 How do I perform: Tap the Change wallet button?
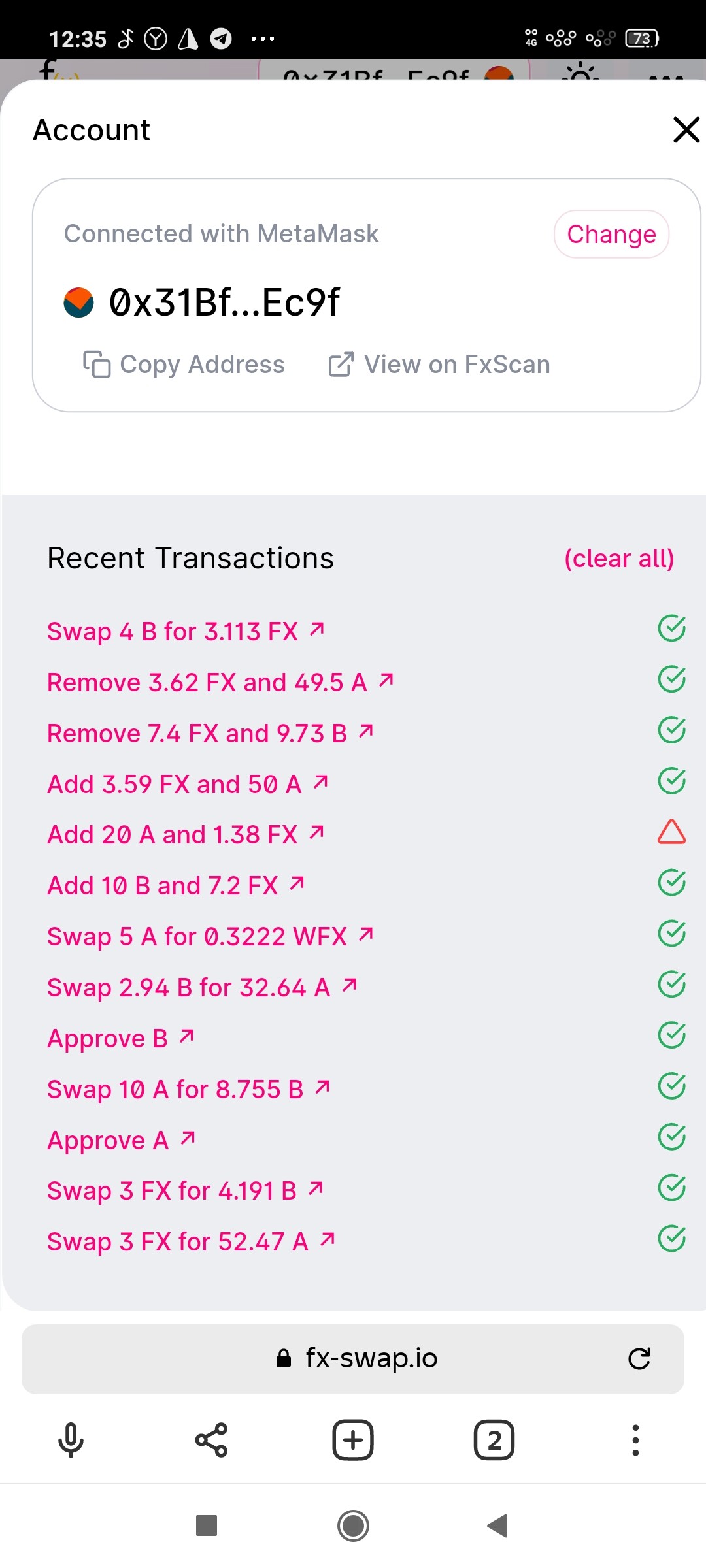(611, 235)
